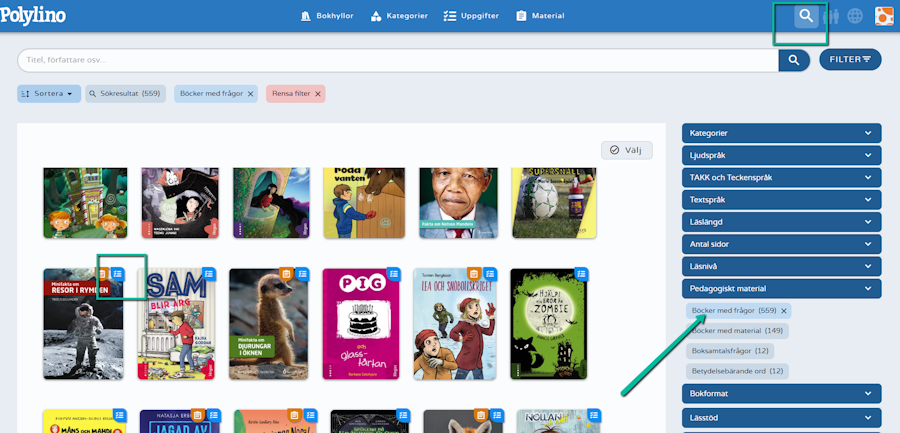Screen dimensions: 900x433
Task: Toggle the Betydelsebärande ord filter
Action: [x=737, y=371]
